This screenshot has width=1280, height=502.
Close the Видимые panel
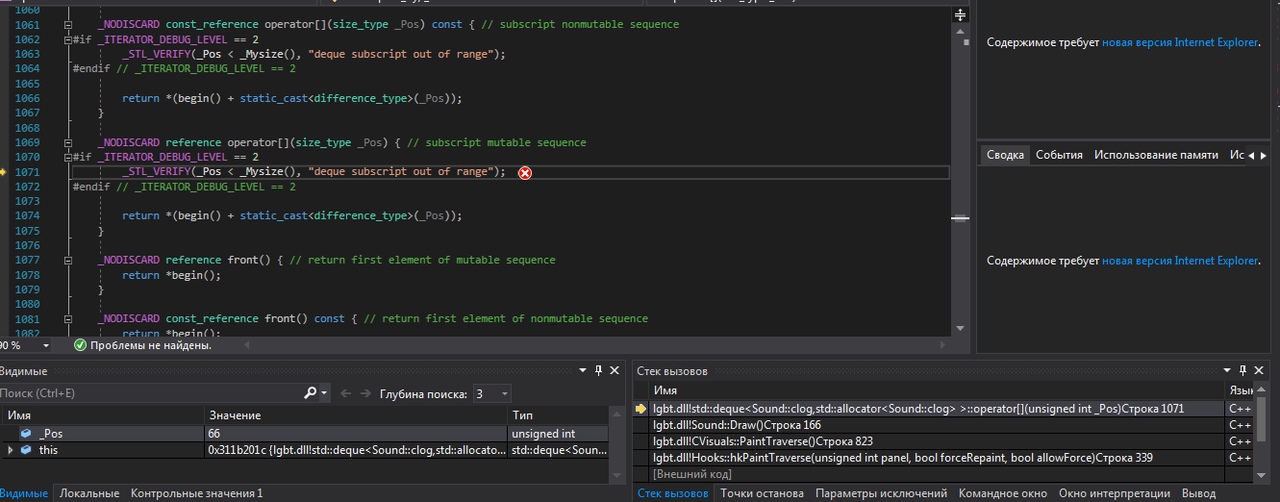[613, 371]
